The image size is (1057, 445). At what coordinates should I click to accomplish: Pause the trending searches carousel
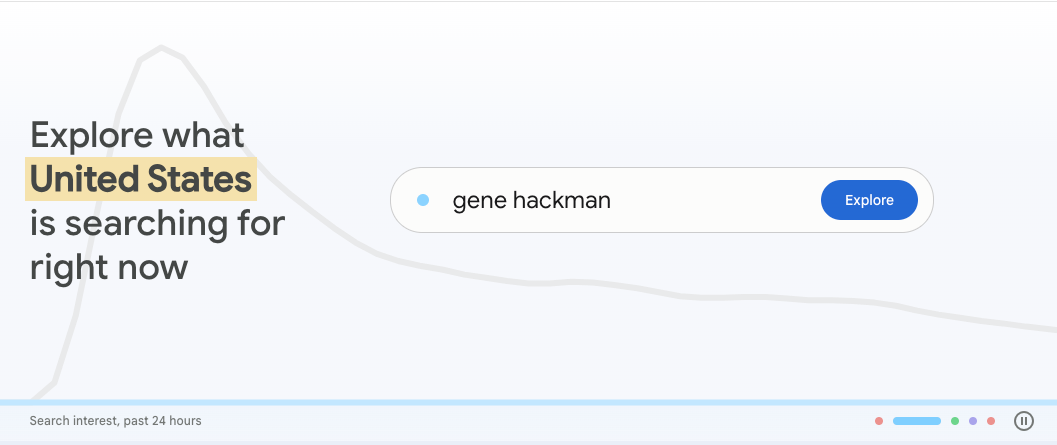point(1023,421)
